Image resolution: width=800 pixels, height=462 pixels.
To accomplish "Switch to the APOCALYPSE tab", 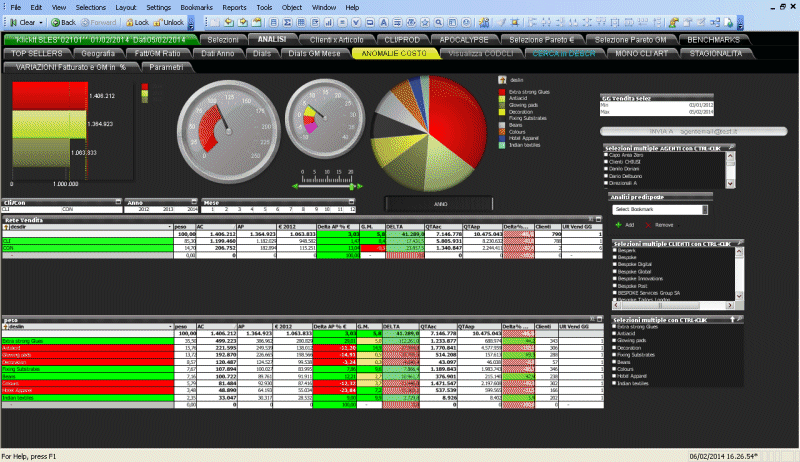I will click(464, 39).
